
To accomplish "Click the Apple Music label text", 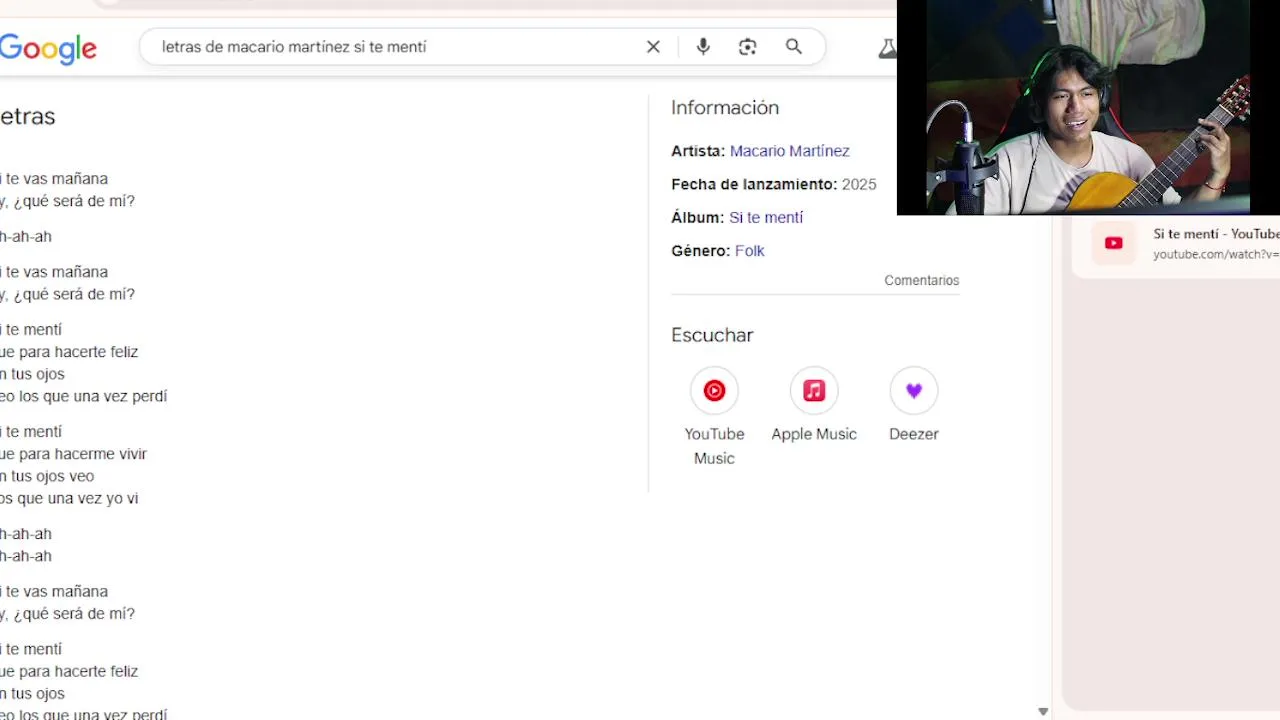I will [814, 434].
